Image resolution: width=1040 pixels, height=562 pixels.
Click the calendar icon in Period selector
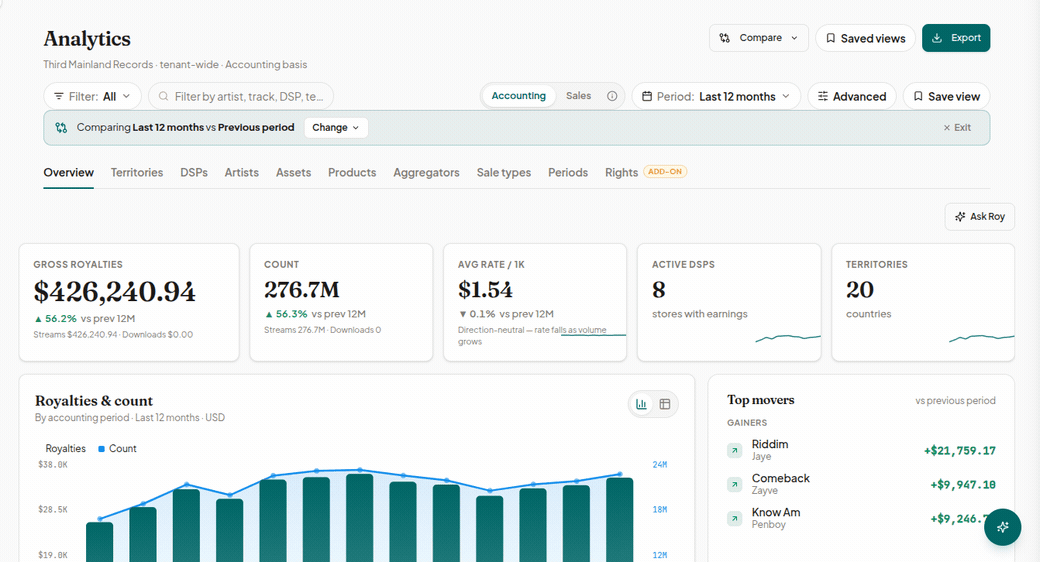pyautogui.click(x=647, y=96)
